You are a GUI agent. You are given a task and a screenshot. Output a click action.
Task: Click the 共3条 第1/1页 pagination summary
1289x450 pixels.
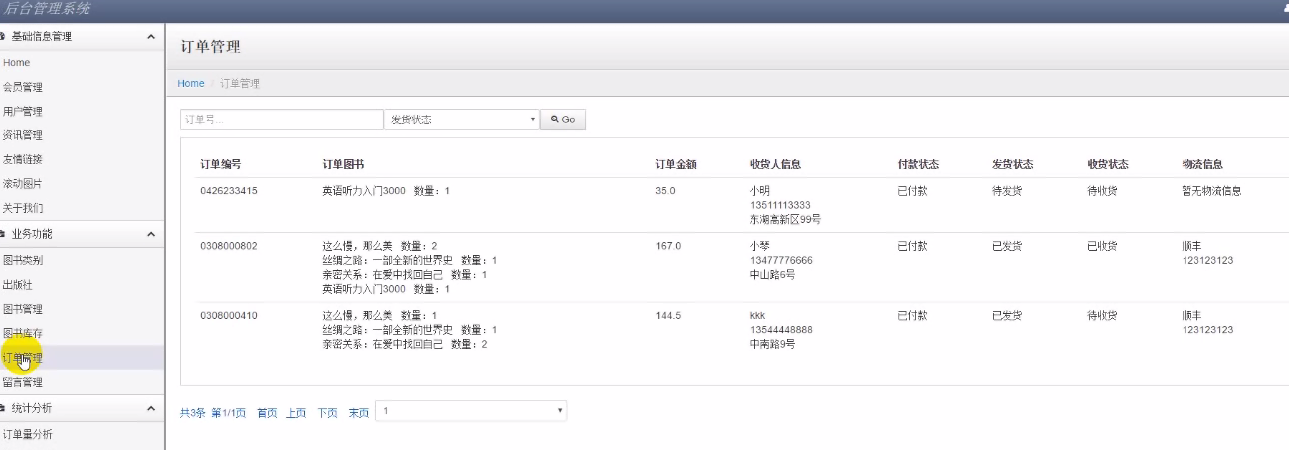pos(213,412)
